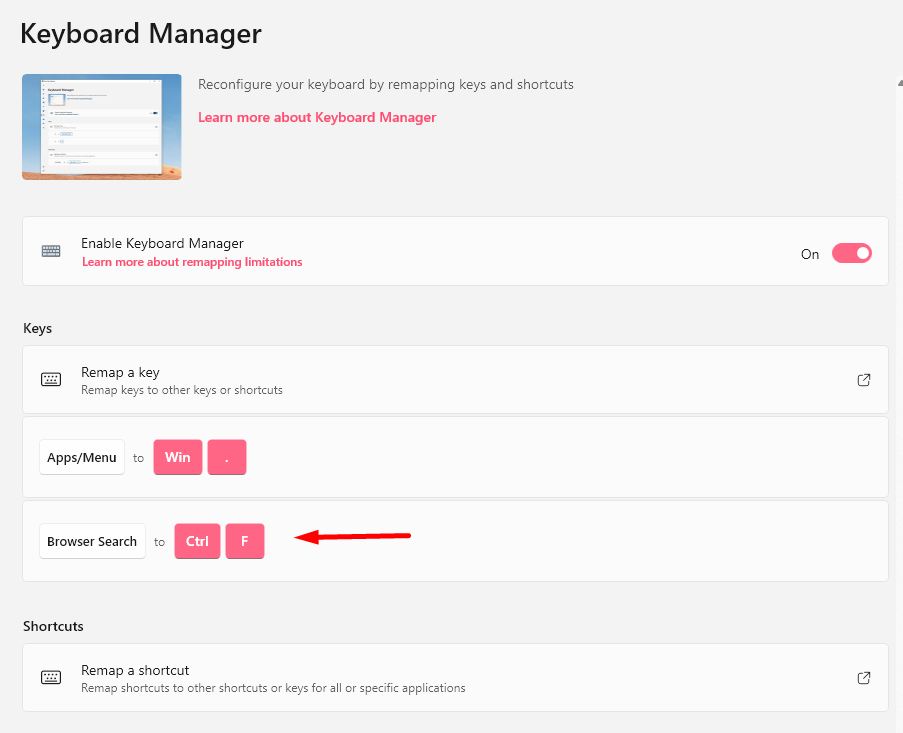Select the Win key badge in the Apps/Menu mapping

pyautogui.click(x=177, y=457)
